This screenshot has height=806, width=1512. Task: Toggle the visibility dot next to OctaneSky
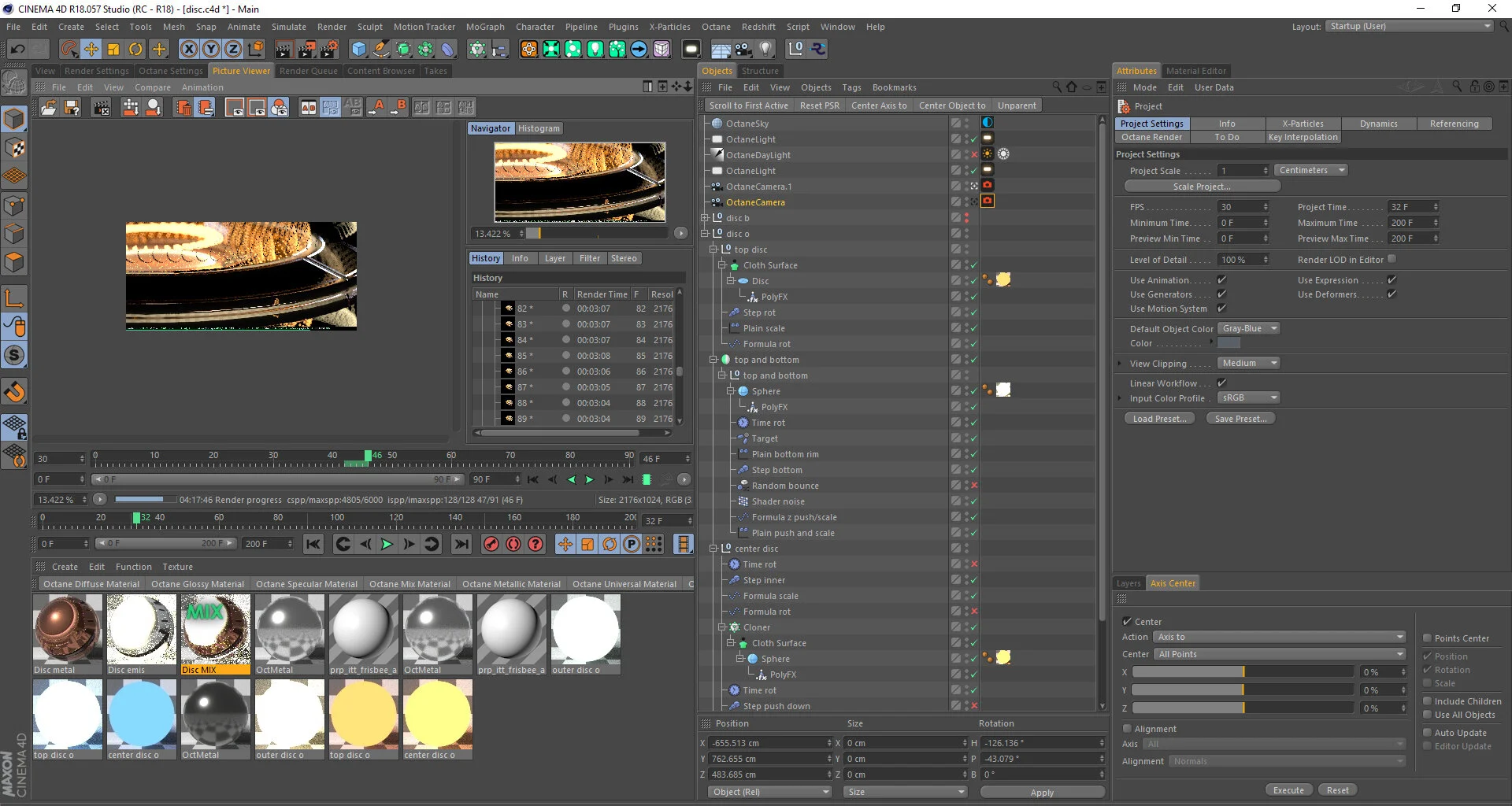(966, 120)
